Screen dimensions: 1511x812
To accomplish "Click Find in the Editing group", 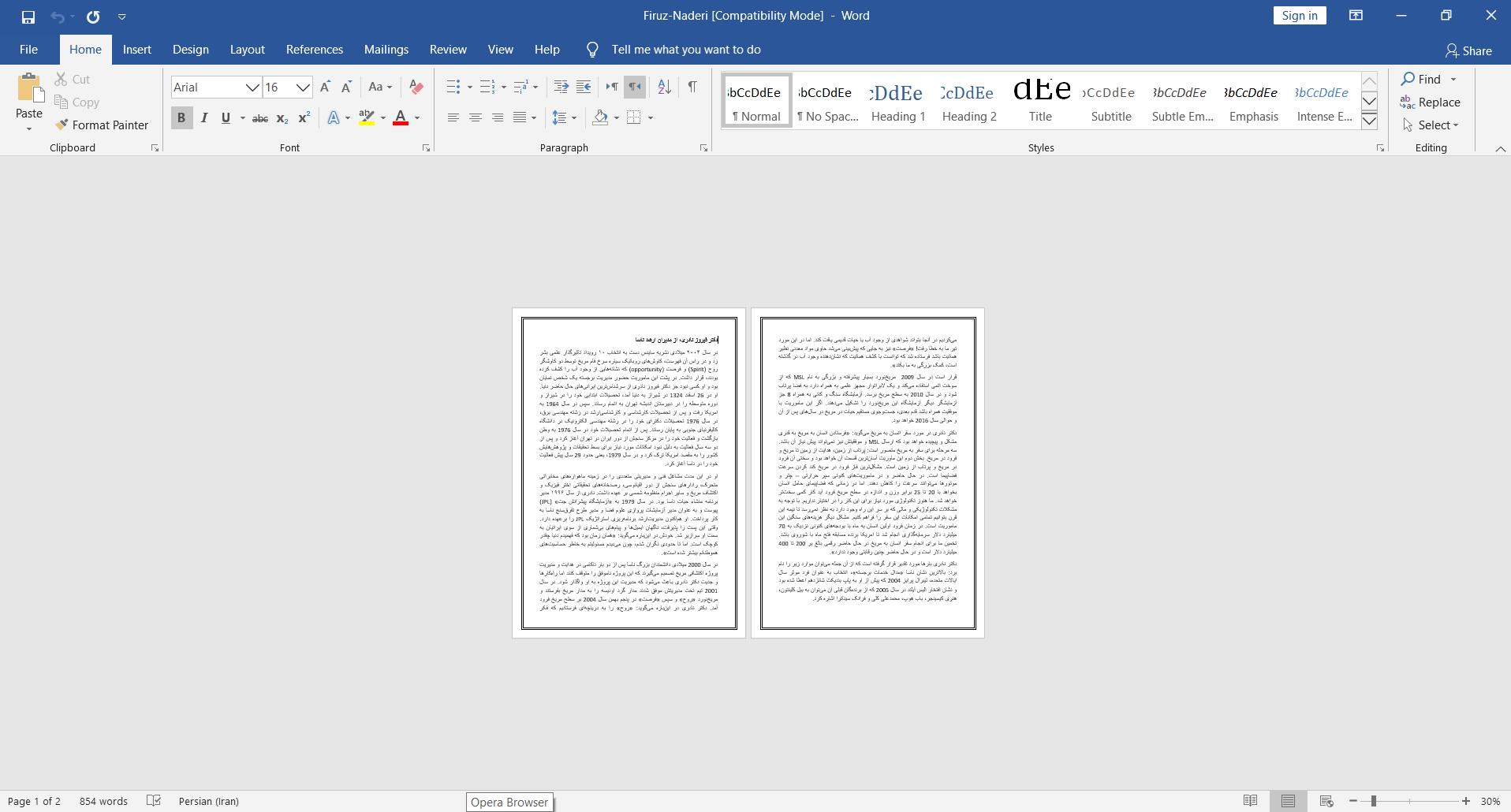I will (1421, 79).
